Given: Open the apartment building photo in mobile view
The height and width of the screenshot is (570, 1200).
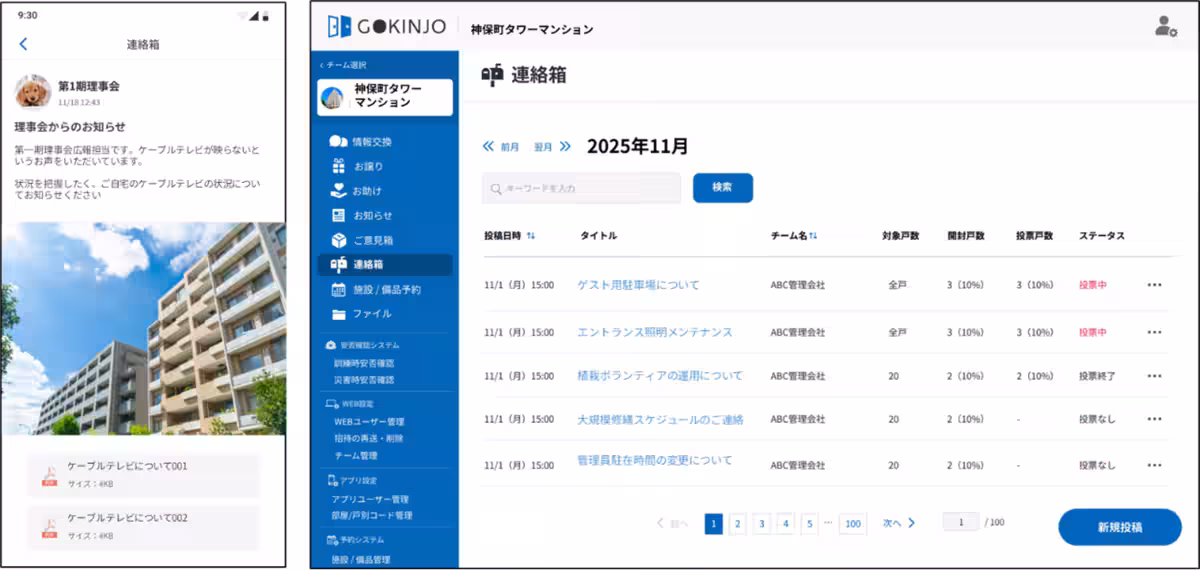Looking at the screenshot, I should point(144,328).
